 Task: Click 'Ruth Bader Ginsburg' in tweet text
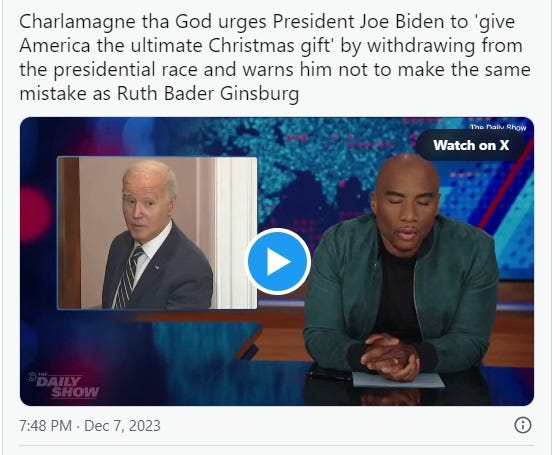(x=208, y=93)
